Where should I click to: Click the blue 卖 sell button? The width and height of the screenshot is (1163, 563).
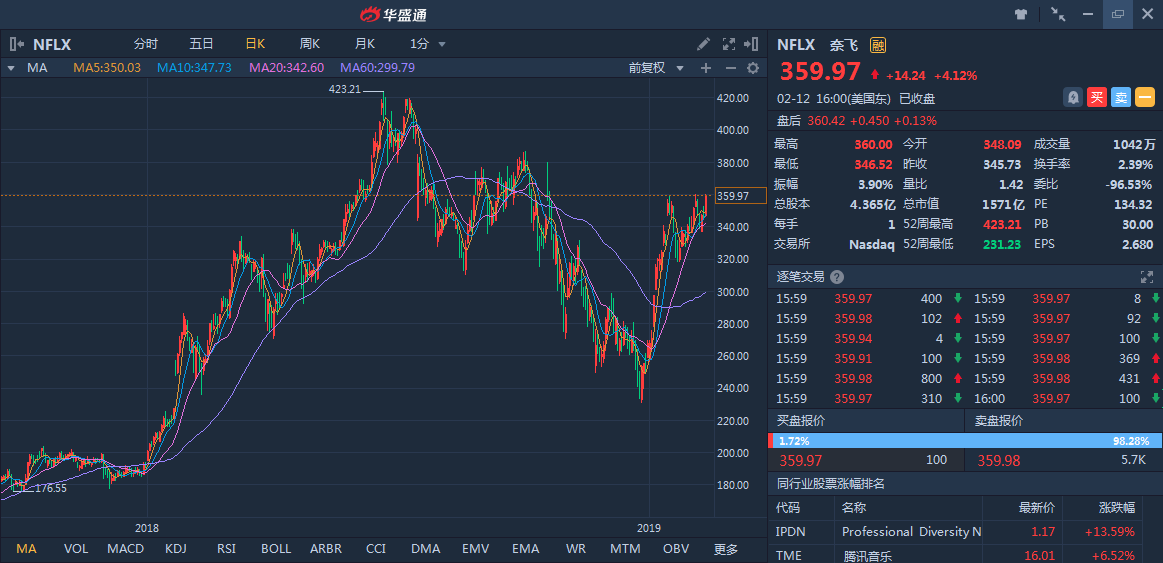1121,97
